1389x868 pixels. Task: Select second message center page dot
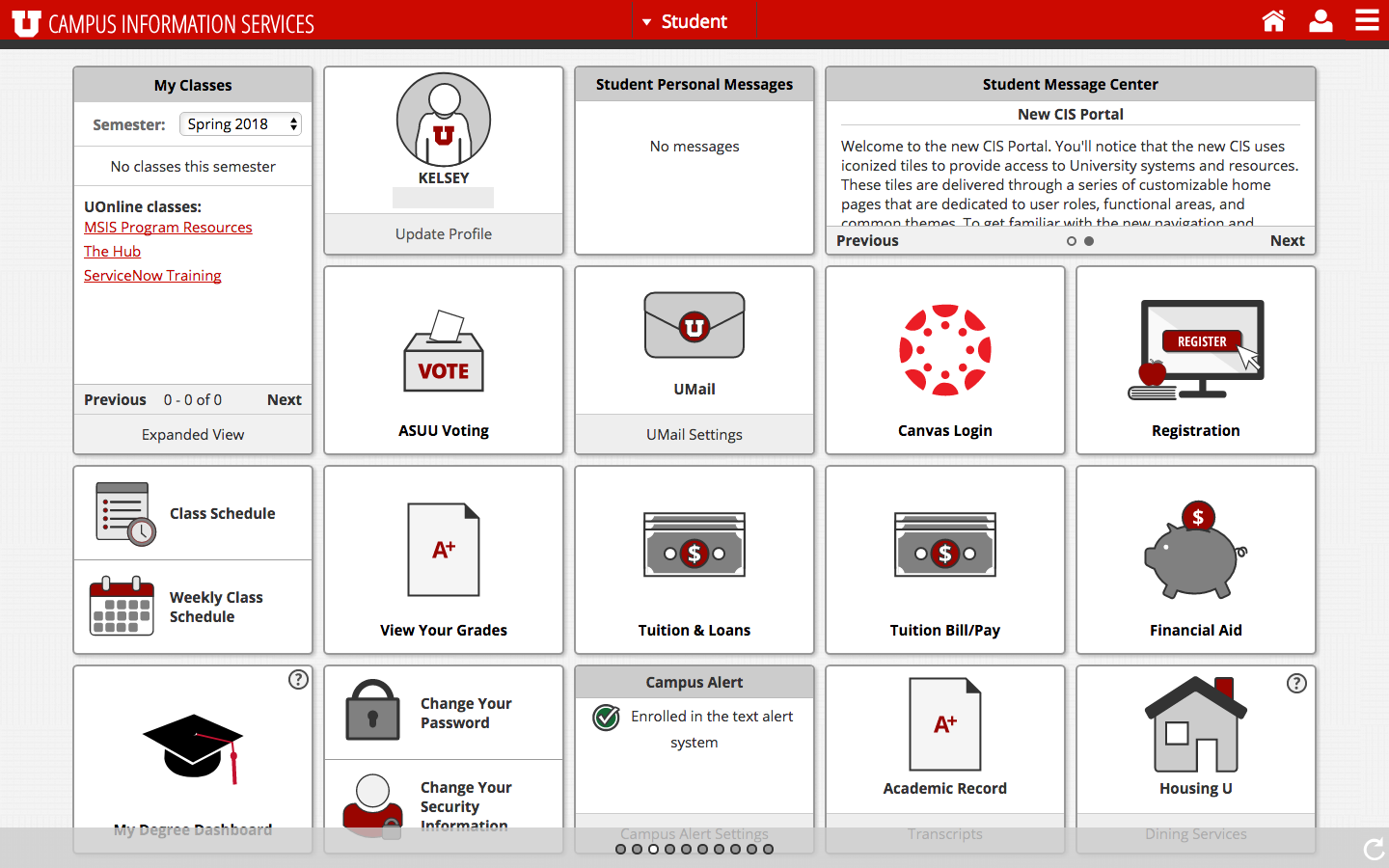coord(1089,241)
